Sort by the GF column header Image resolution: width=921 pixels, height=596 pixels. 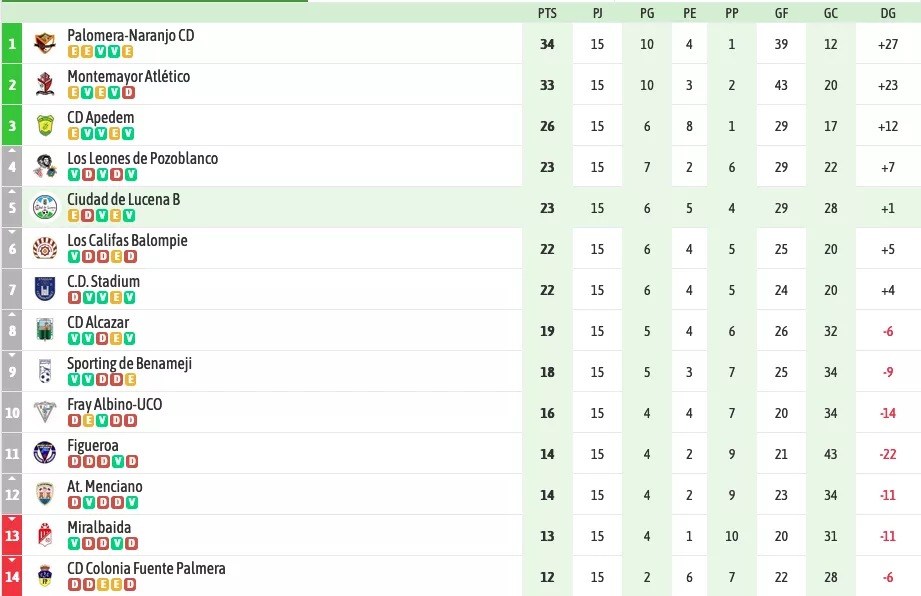[781, 13]
